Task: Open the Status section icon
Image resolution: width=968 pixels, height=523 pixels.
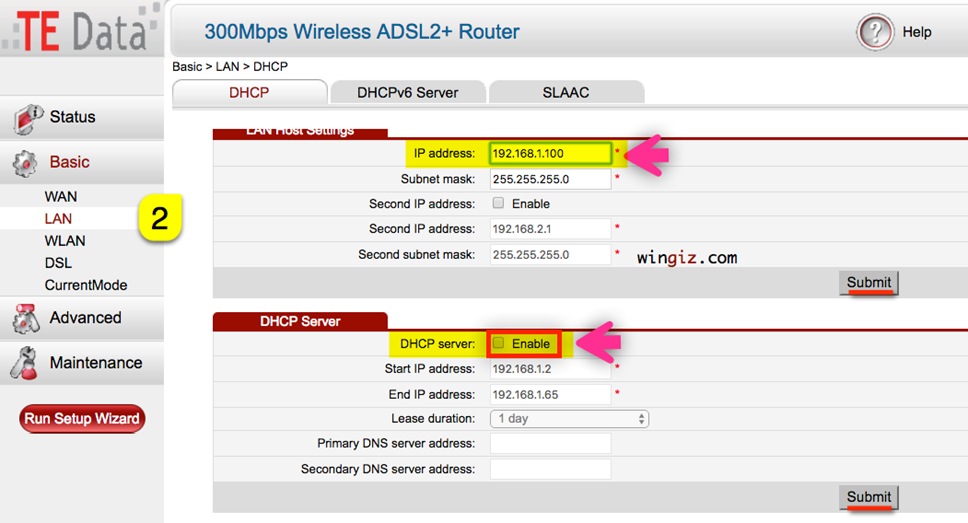Action: coord(28,119)
